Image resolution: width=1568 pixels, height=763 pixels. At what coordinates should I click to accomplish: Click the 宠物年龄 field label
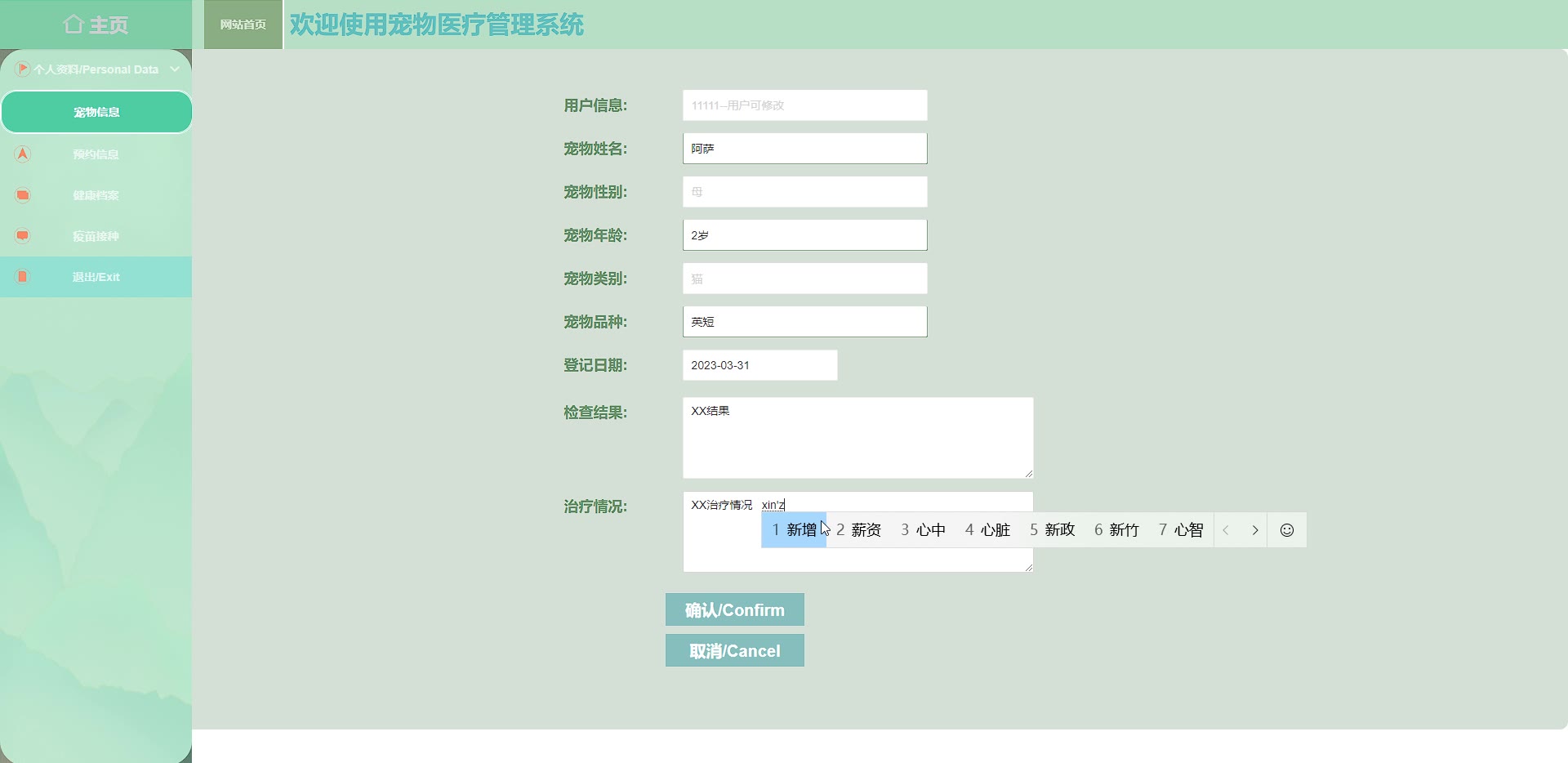click(x=595, y=235)
